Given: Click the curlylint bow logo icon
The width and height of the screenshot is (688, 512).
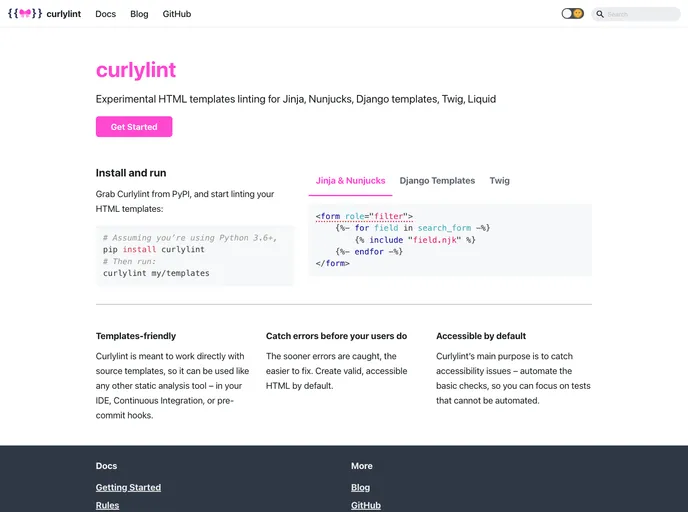Looking at the screenshot, I should pyautogui.click(x=25, y=14).
